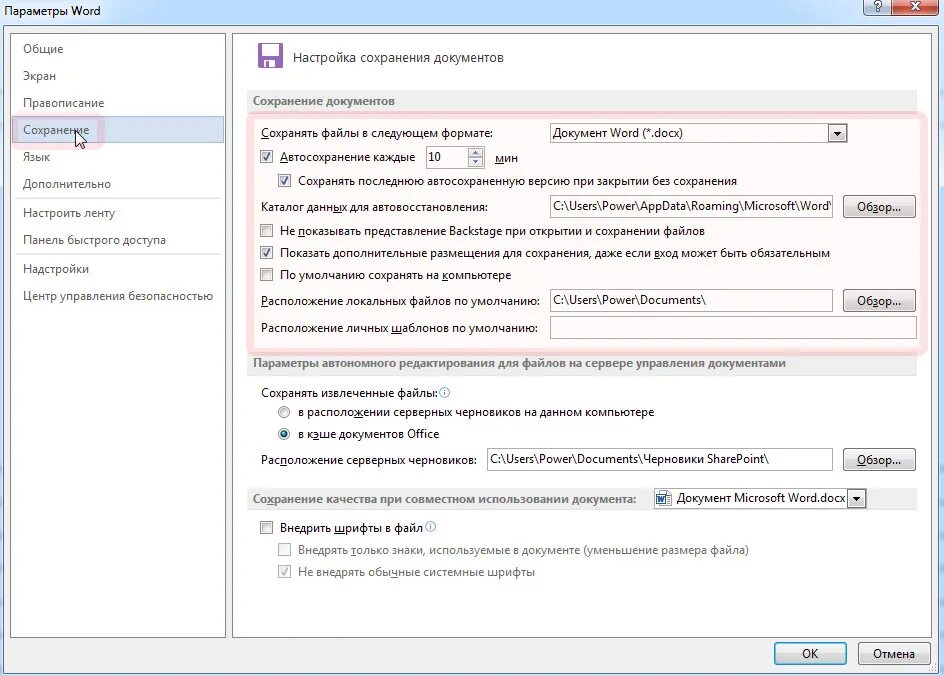This screenshot has width=944, height=676.
Task: Click the autorecovery folder path field
Action: 691,206
